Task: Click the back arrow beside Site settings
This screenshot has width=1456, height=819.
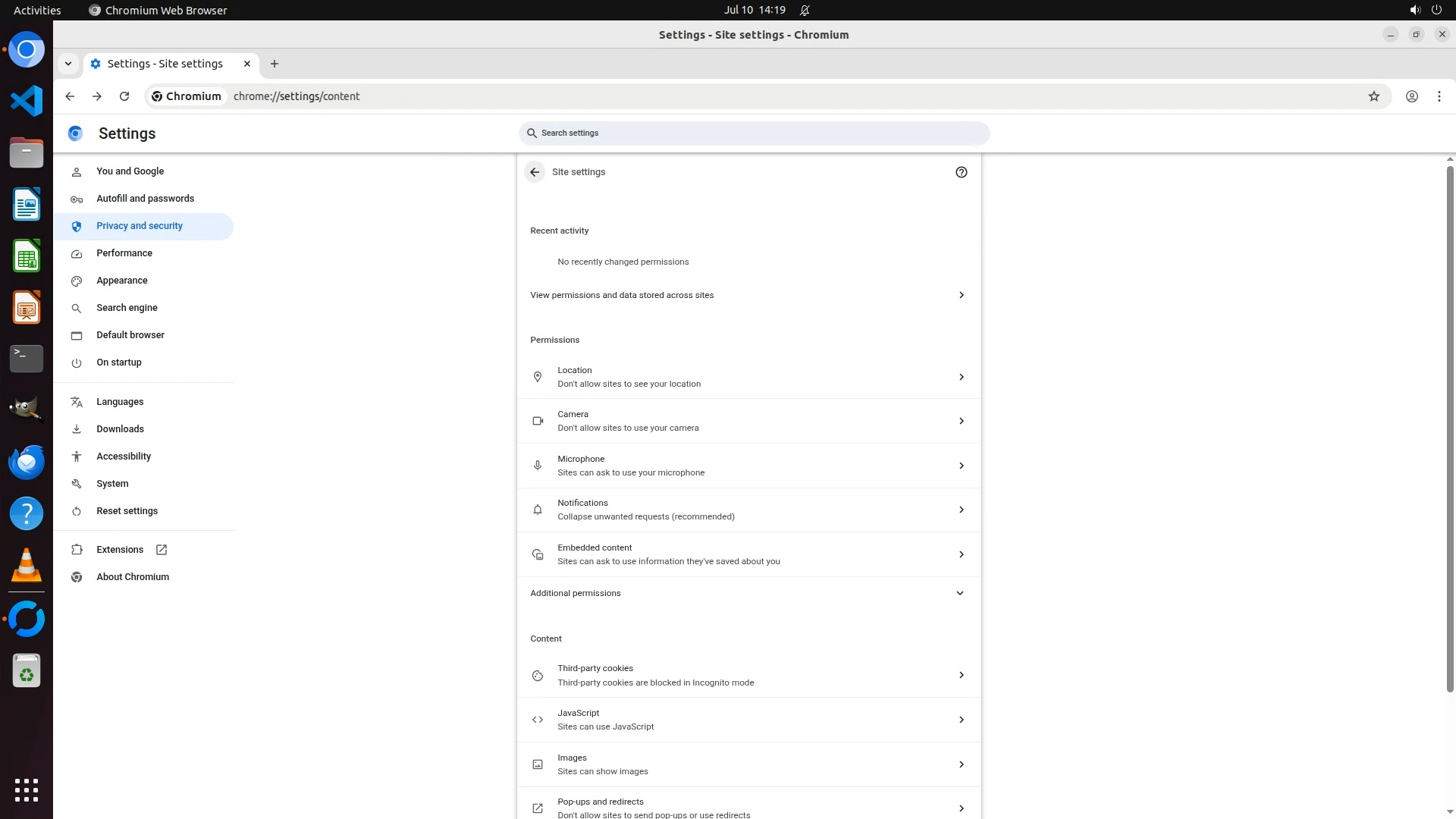Action: point(535,172)
